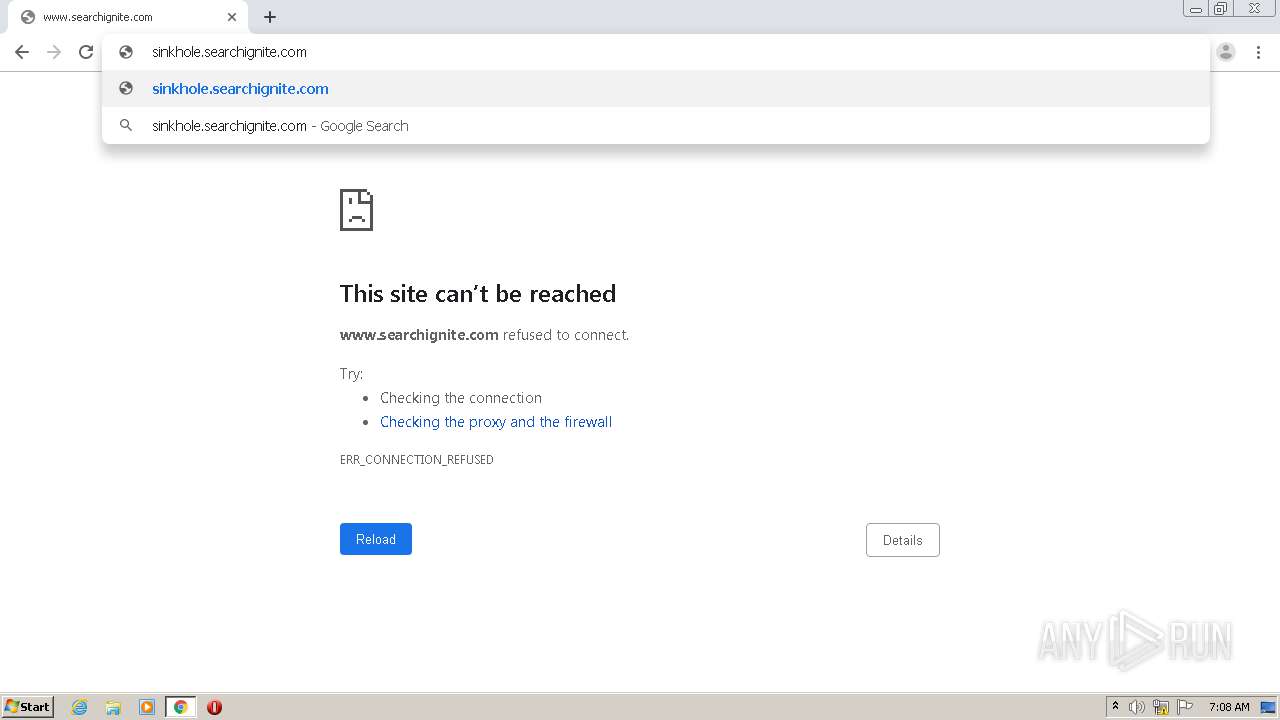Close the Chrome window
The image size is (1280, 720).
pos(1254,9)
